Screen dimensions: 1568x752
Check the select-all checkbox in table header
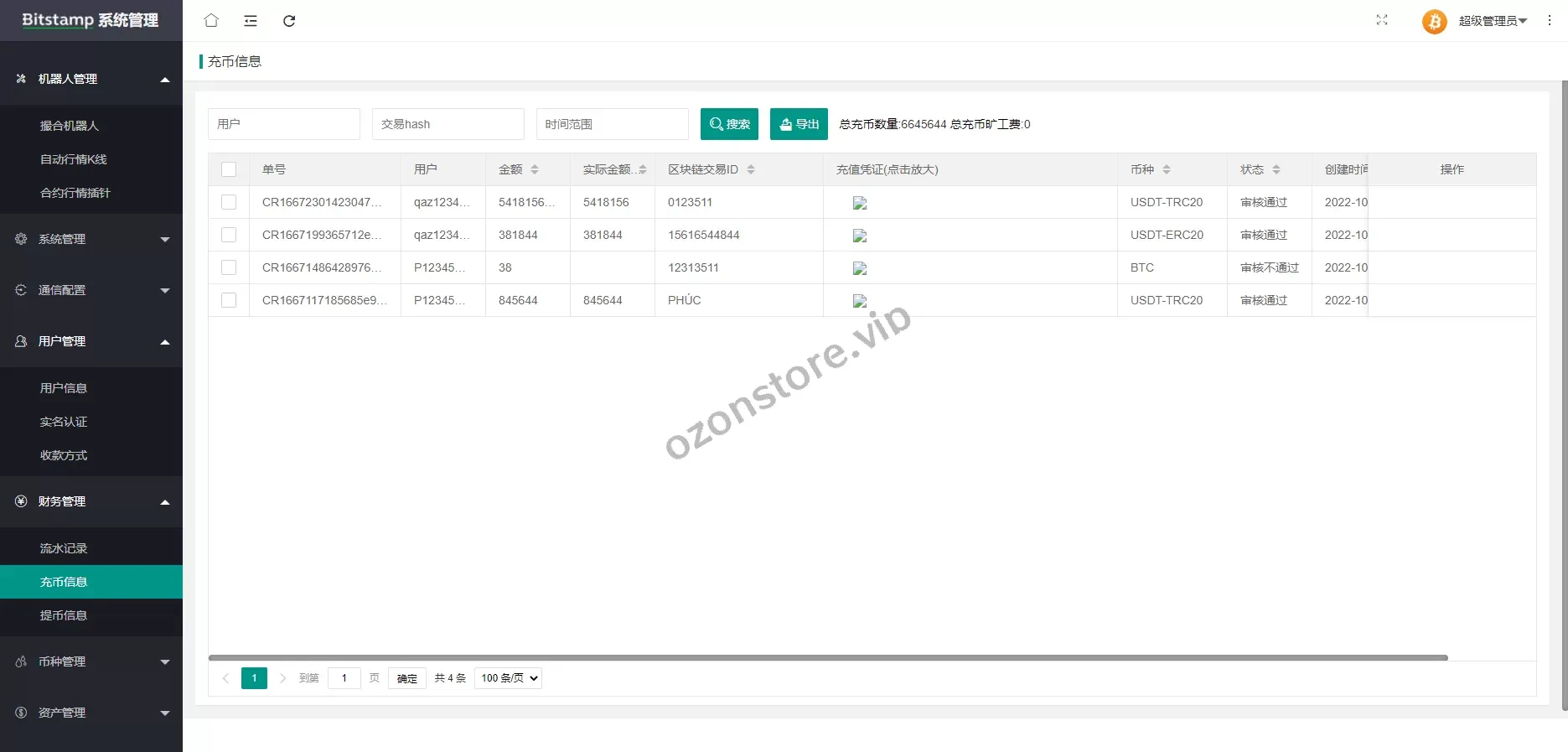click(x=229, y=169)
